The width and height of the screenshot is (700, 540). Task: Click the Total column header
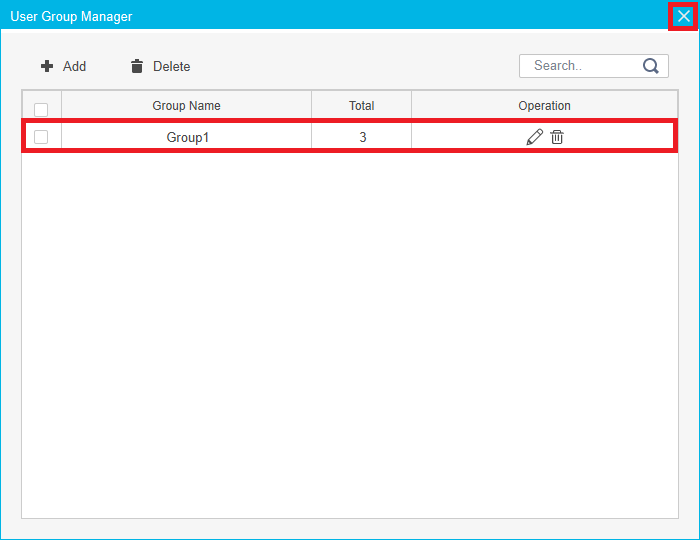tap(361, 106)
